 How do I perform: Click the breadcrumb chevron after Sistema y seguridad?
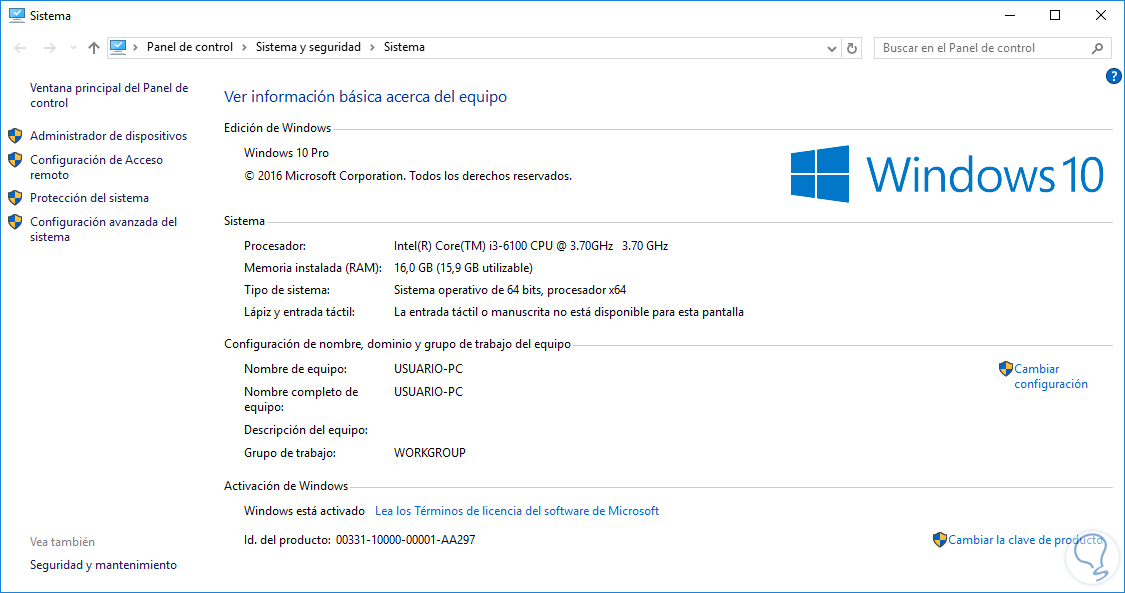(372, 47)
